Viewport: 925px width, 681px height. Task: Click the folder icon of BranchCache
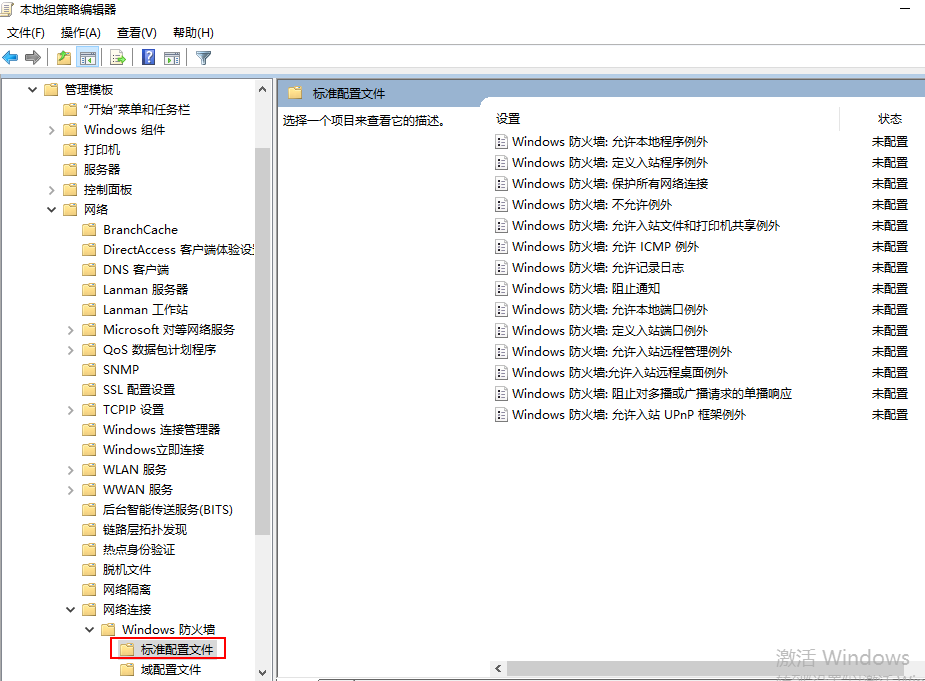[x=89, y=230]
